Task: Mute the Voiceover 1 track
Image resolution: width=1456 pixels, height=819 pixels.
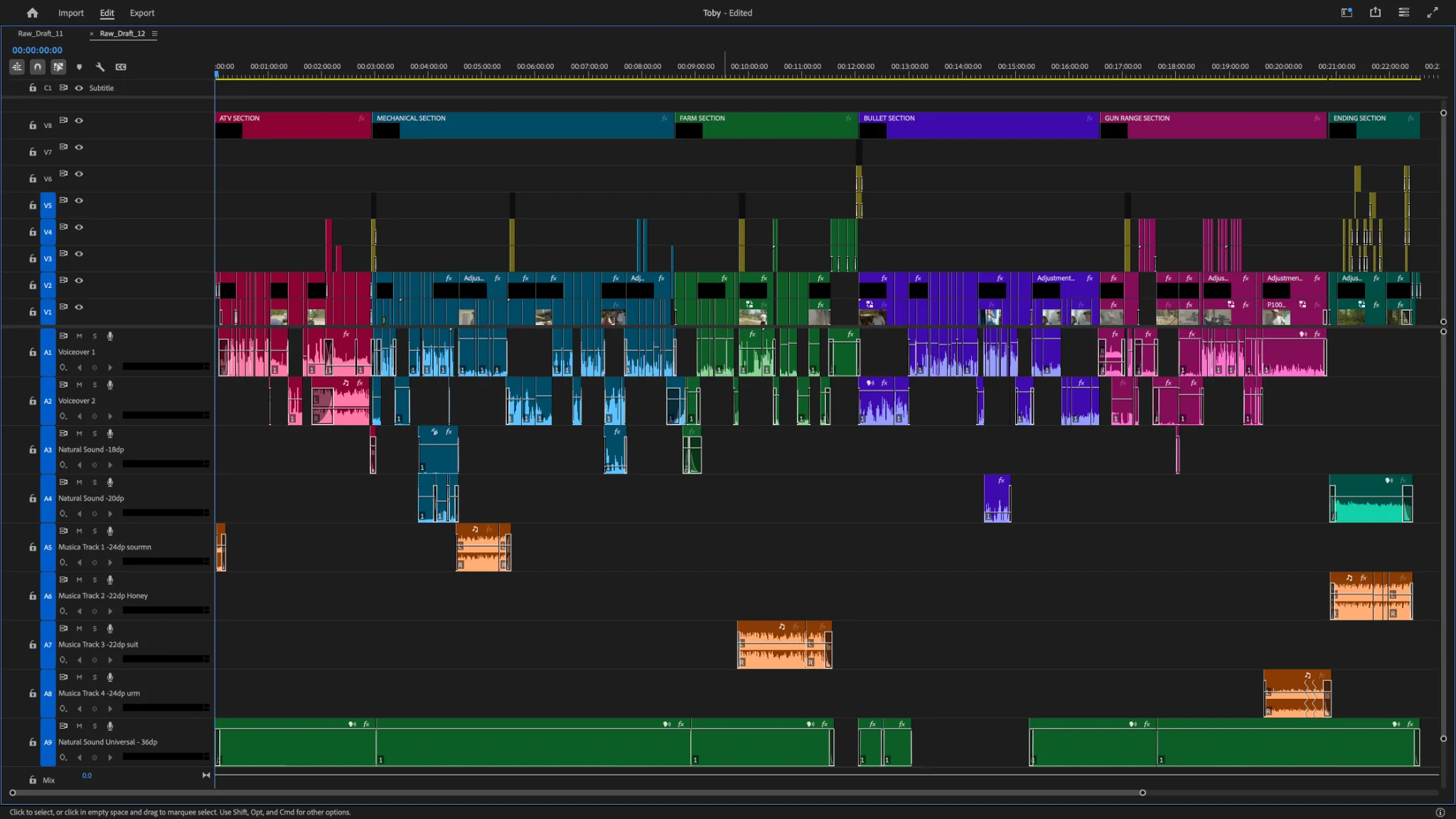Action: [79, 336]
